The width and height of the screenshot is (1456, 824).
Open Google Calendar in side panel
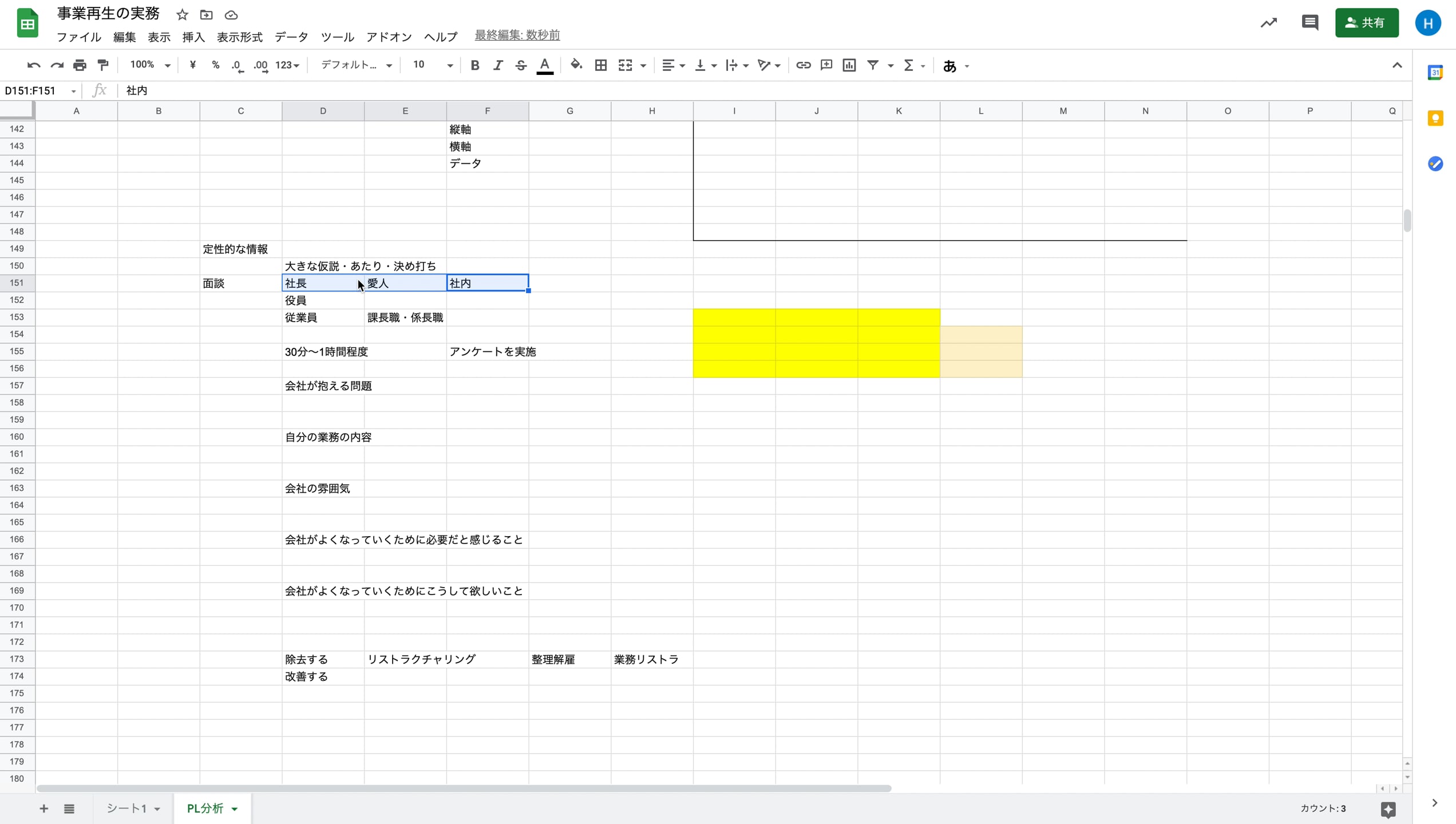(1435, 73)
